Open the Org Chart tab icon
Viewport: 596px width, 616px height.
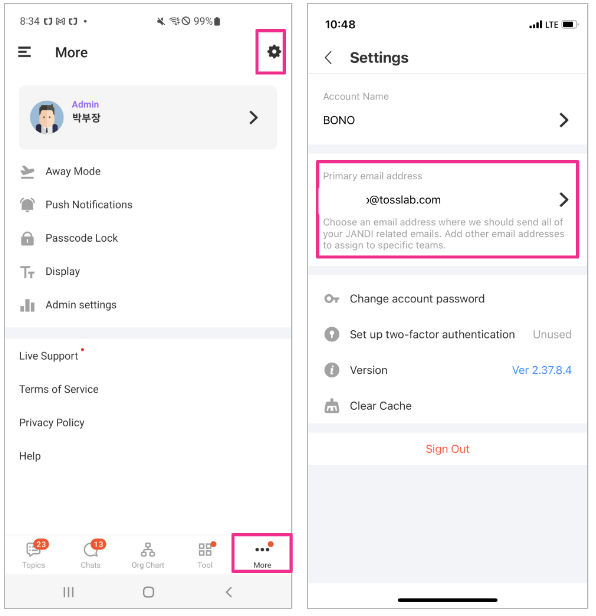[148, 550]
